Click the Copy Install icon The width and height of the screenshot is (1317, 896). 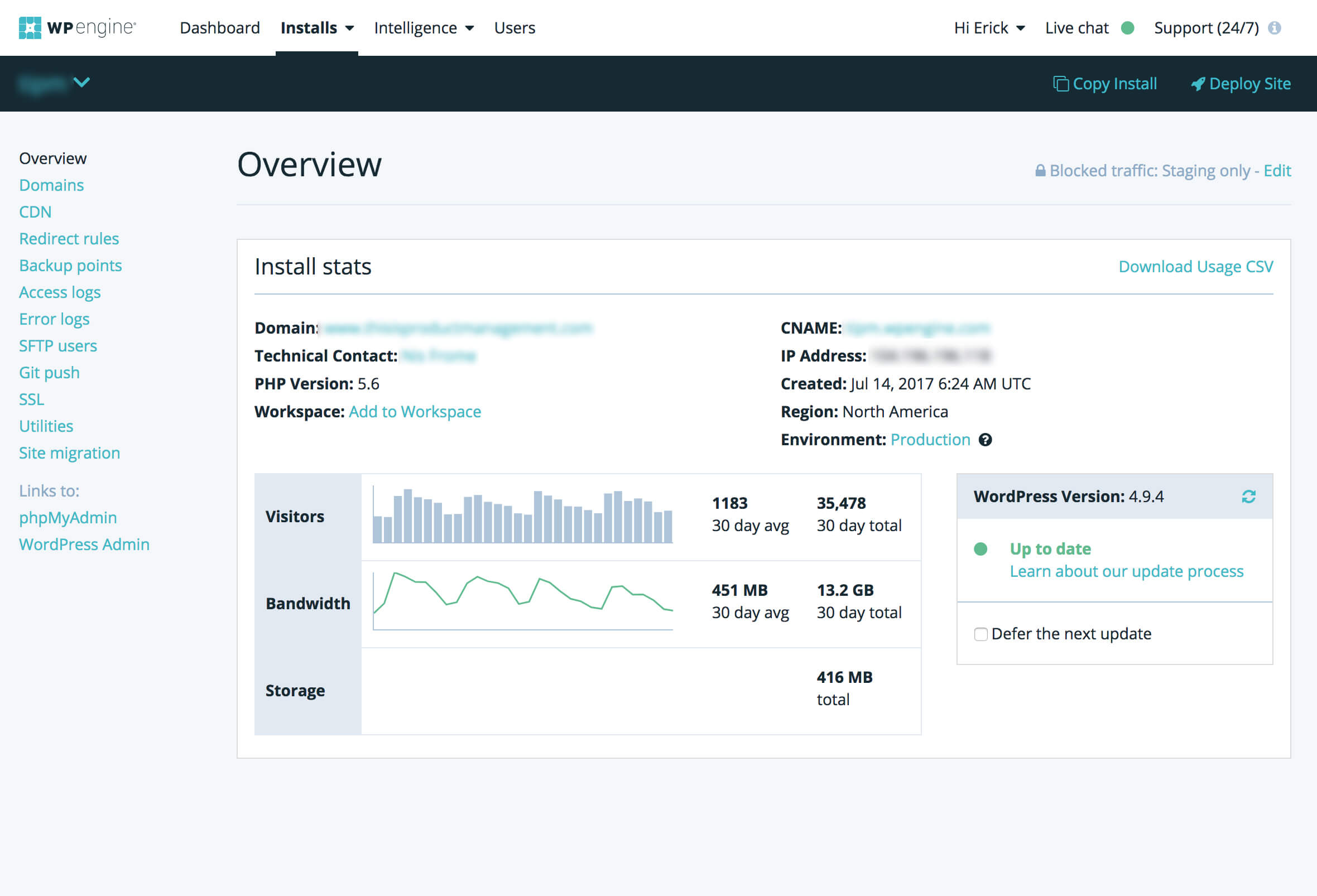coord(1060,84)
